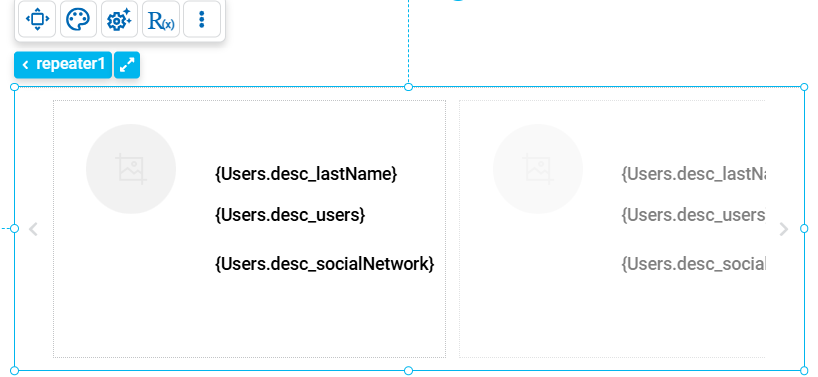Open the R(x) expression icon
Image resolution: width=818 pixels, height=377 pixels.
[x=161, y=19]
